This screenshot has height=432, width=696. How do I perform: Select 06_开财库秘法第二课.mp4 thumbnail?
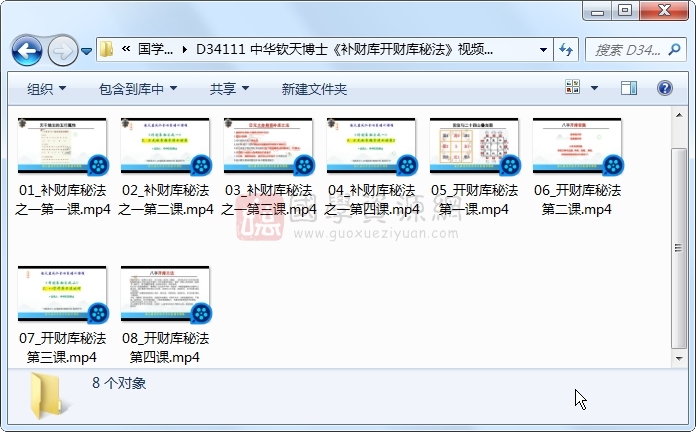click(x=577, y=146)
